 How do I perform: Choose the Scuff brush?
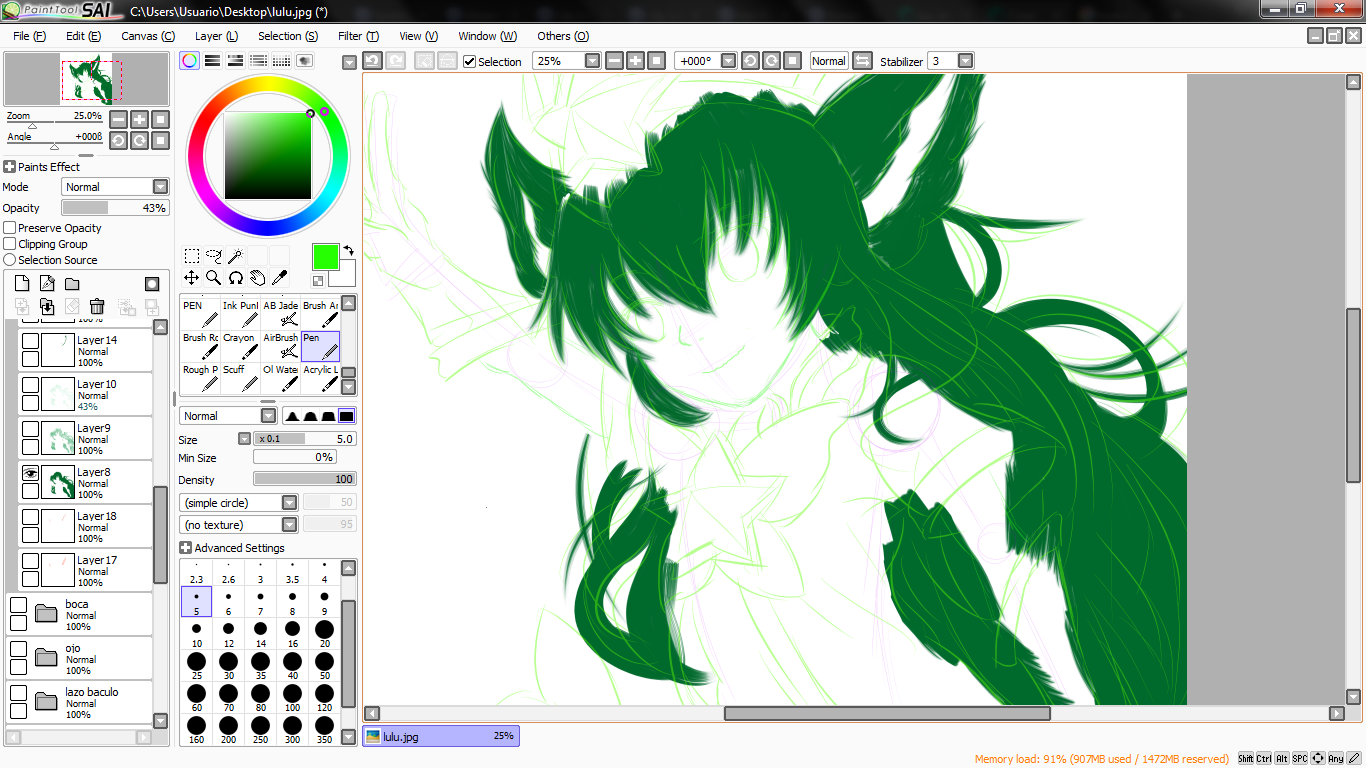pos(240,378)
